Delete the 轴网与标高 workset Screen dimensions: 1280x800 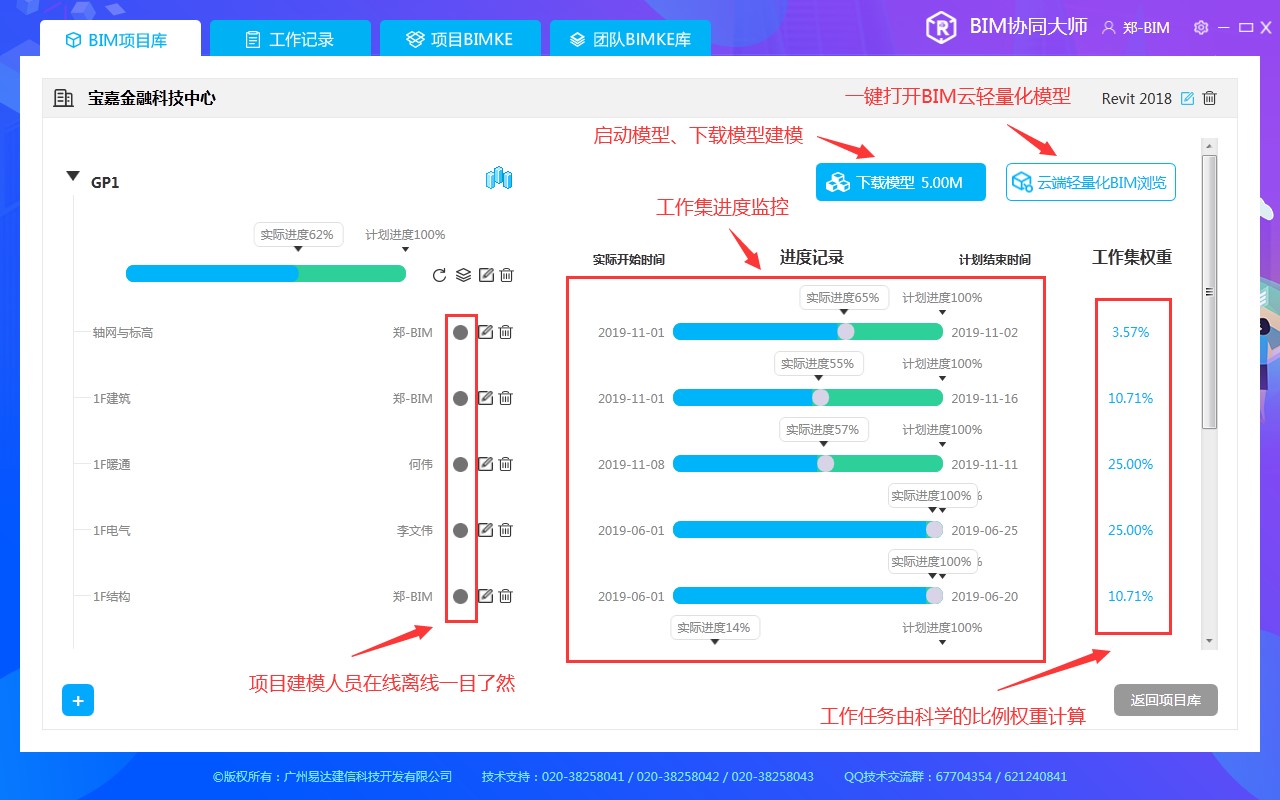pyautogui.click(x=506, y=332)
